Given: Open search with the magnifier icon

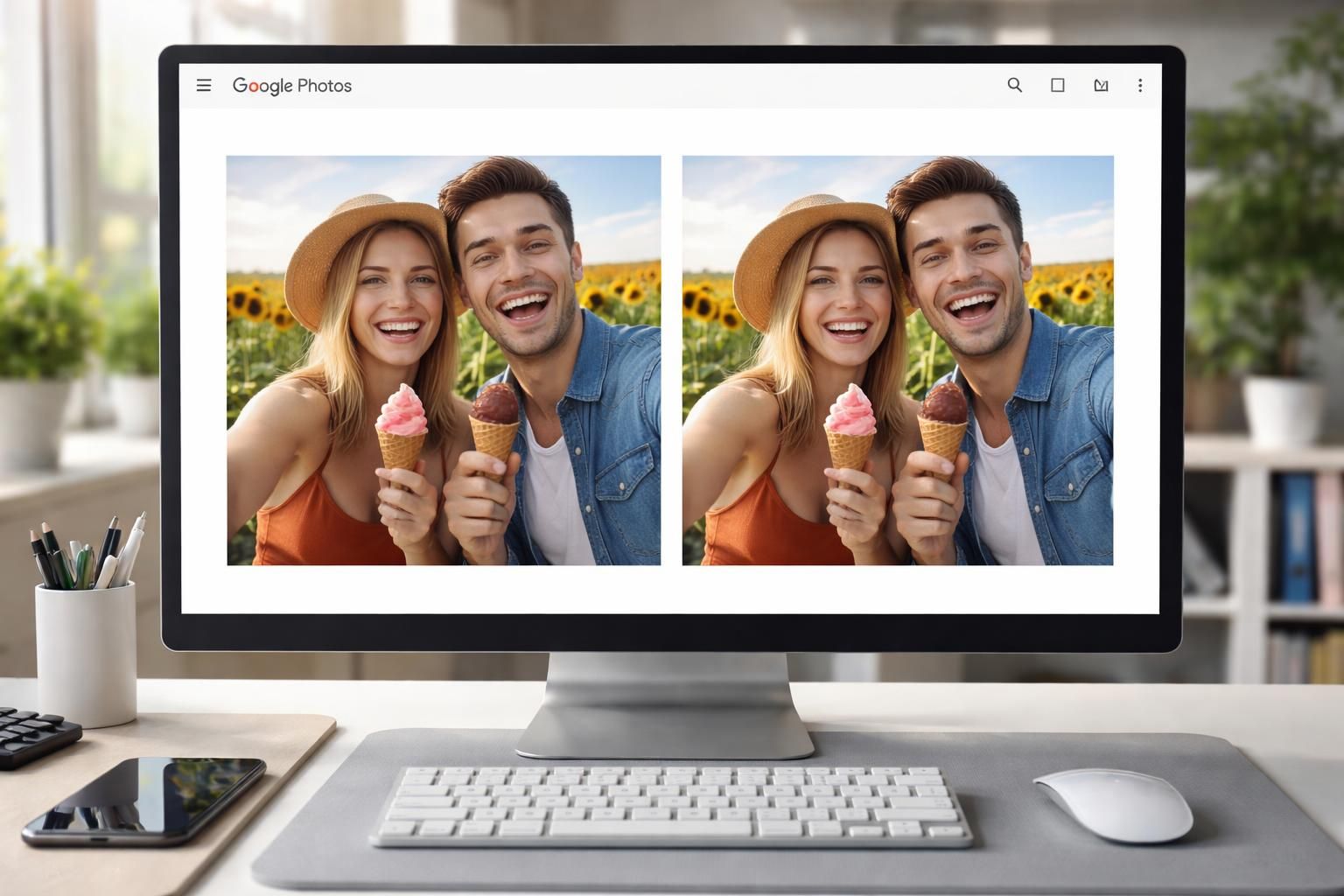Looking at the screenshot, I should (1015, 86).
